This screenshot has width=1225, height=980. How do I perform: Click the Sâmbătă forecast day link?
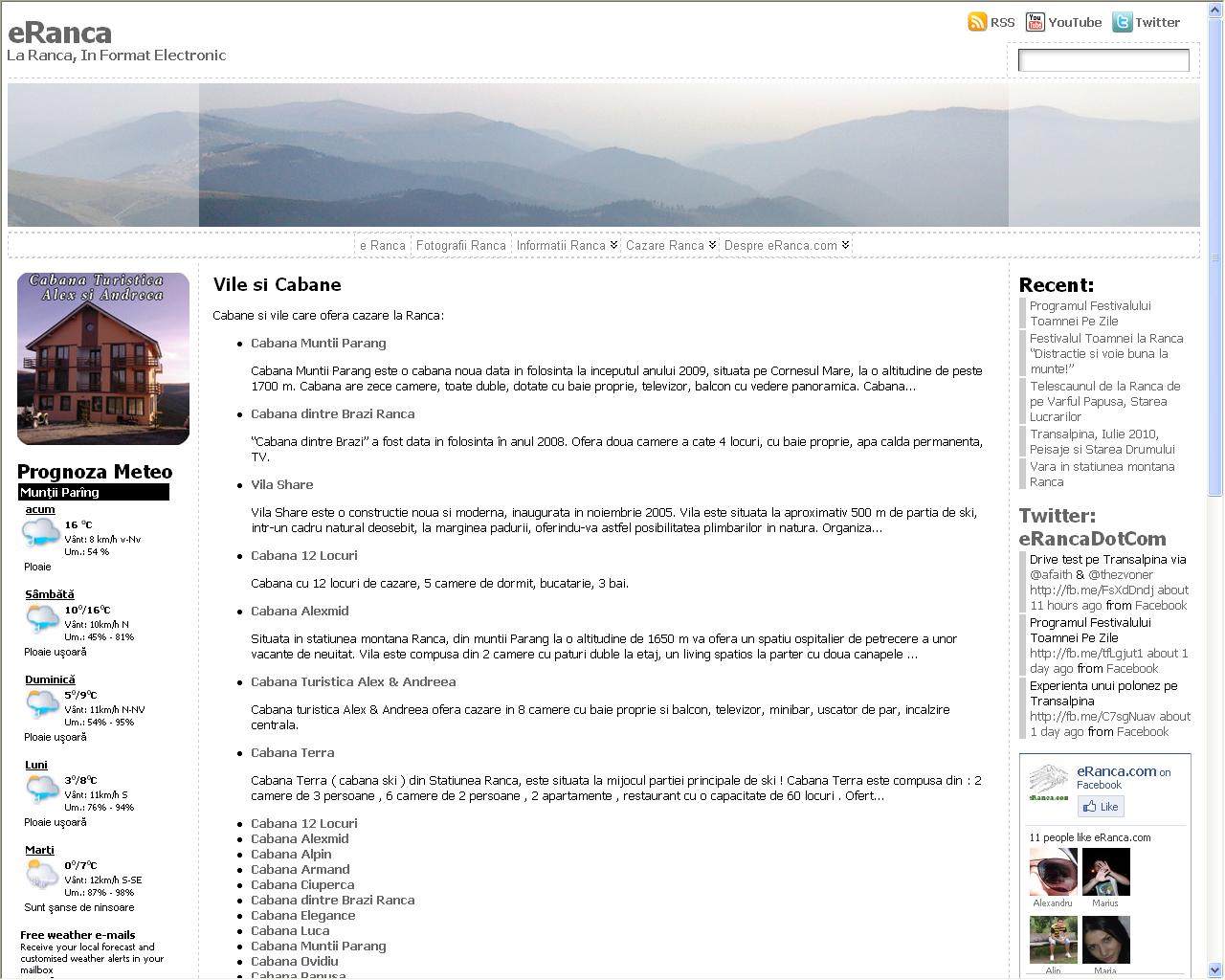[x=50, y=594]
